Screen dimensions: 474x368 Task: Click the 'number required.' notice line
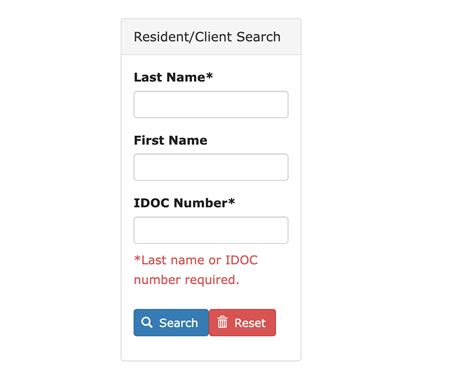point(186,280)
